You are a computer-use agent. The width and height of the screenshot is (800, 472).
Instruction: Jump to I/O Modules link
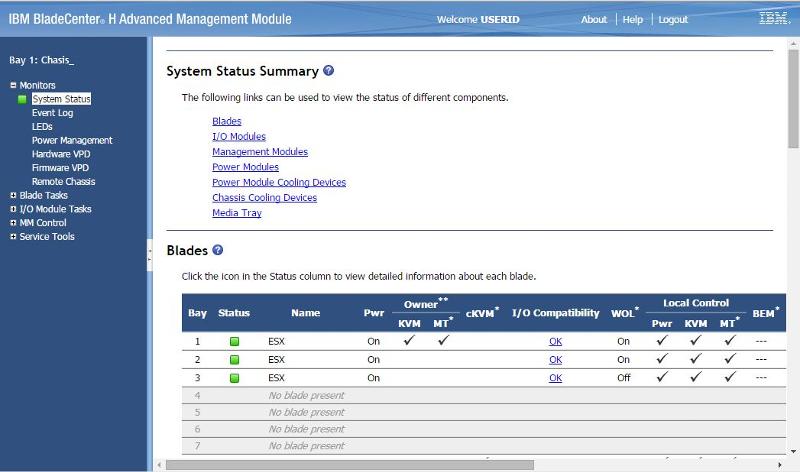pyautogui.click(x=239, y=136)
